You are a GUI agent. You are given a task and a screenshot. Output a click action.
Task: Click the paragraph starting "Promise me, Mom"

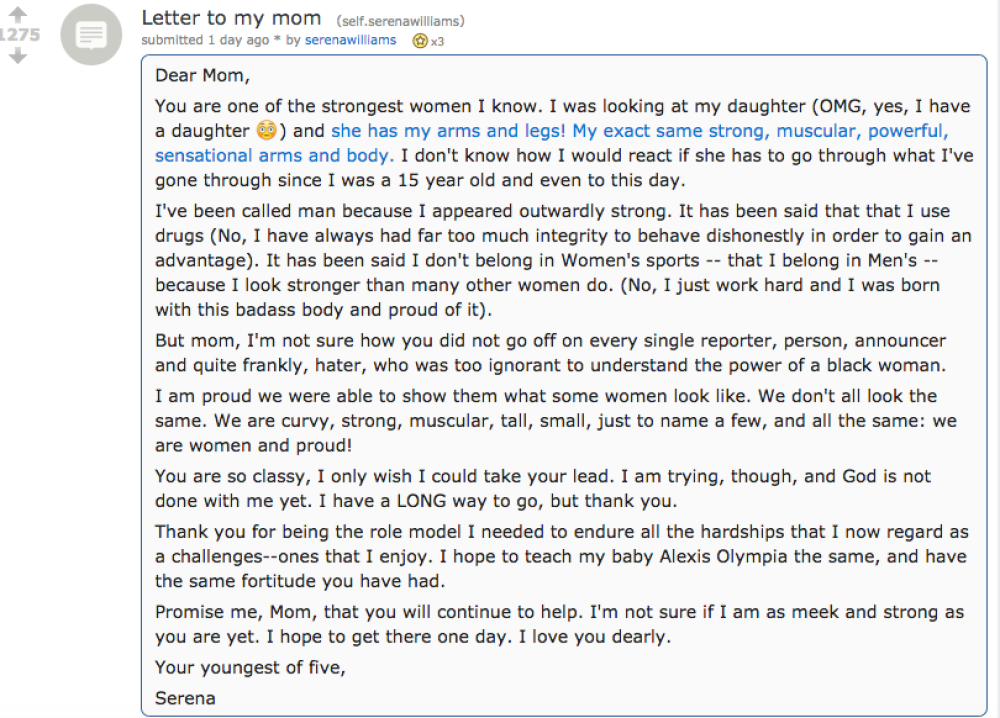coord(559,624)
